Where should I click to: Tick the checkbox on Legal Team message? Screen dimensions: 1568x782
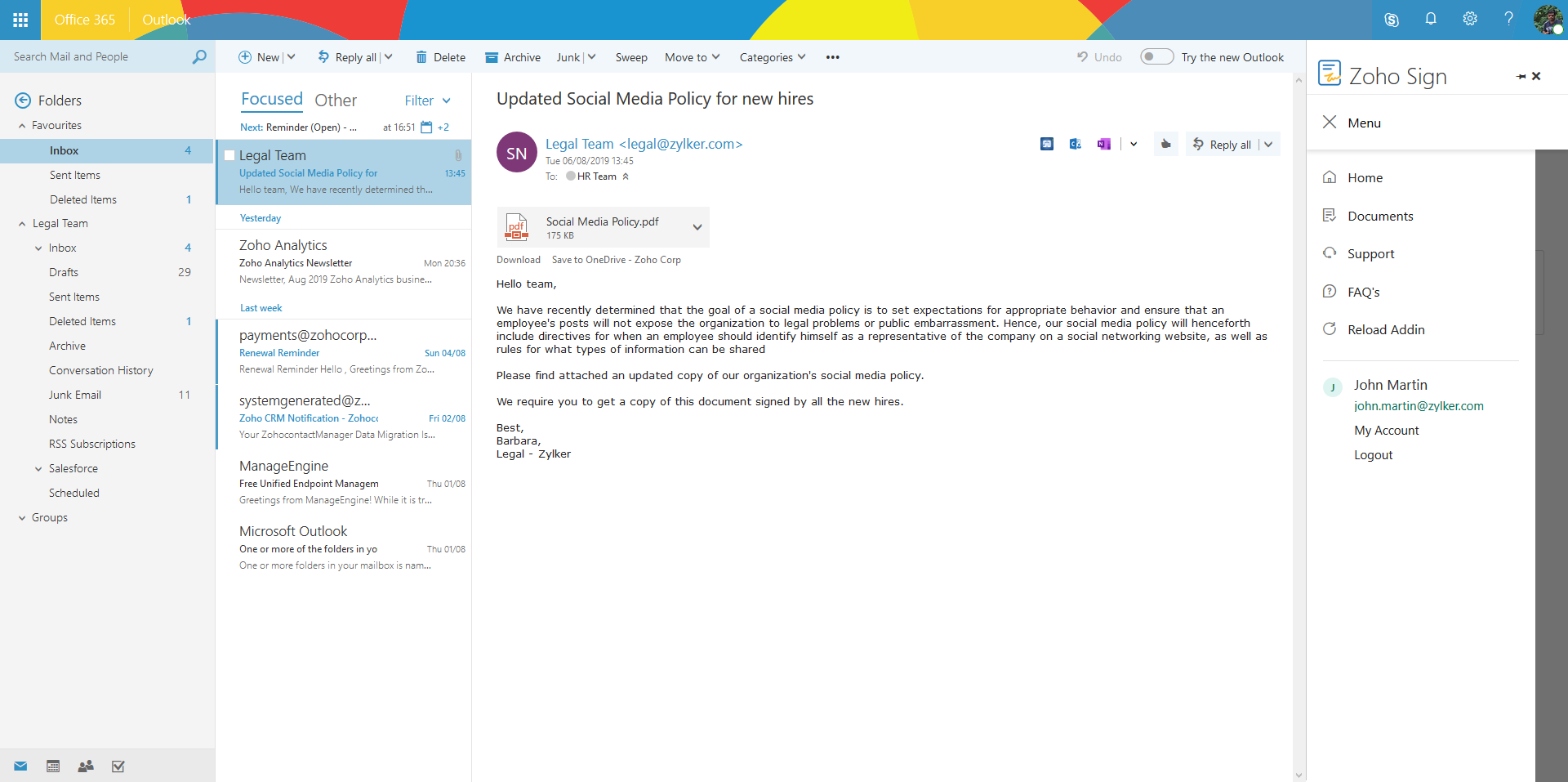pos(229,155)
